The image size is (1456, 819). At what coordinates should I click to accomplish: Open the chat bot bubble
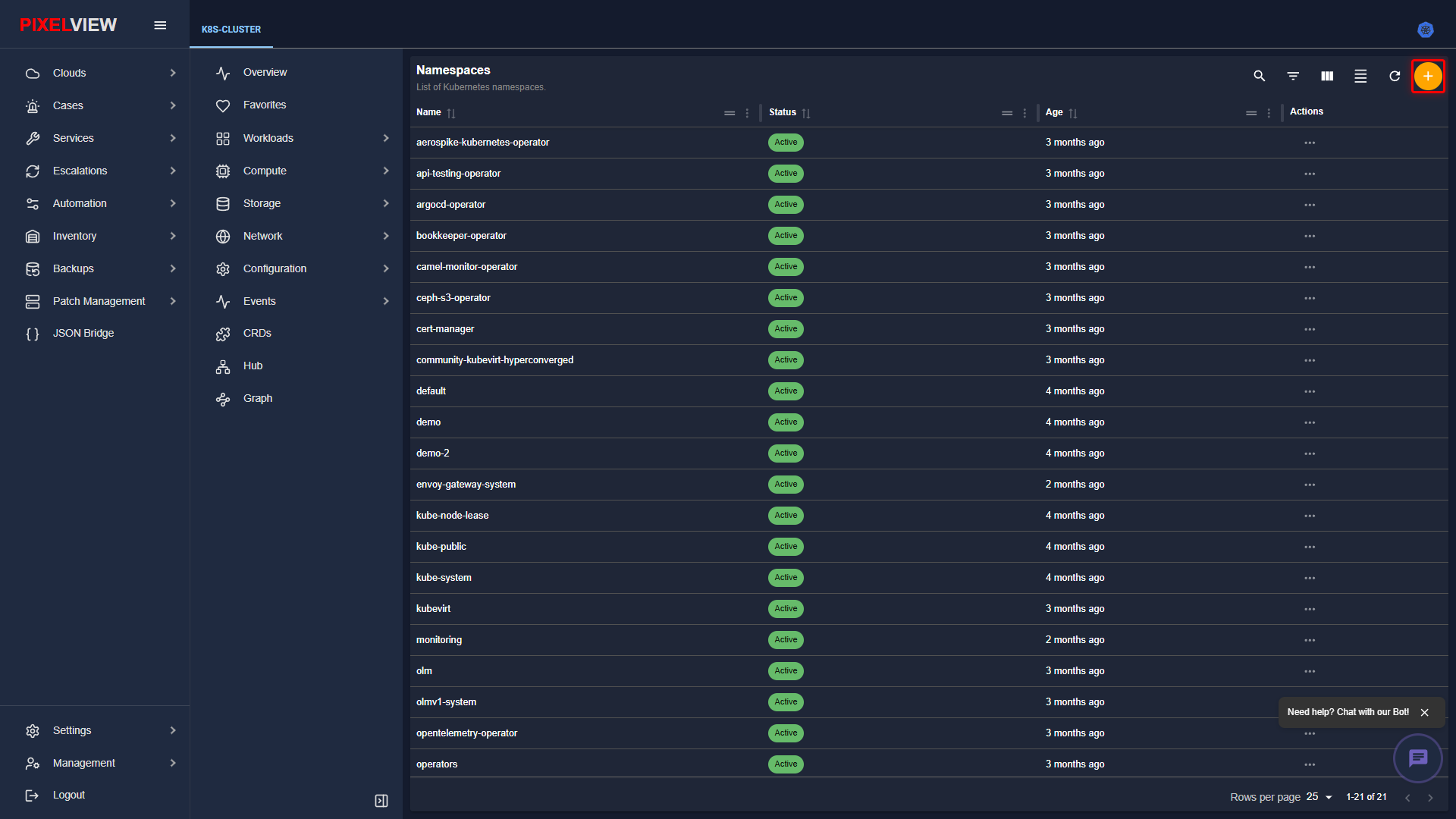tap(1417, 758)
